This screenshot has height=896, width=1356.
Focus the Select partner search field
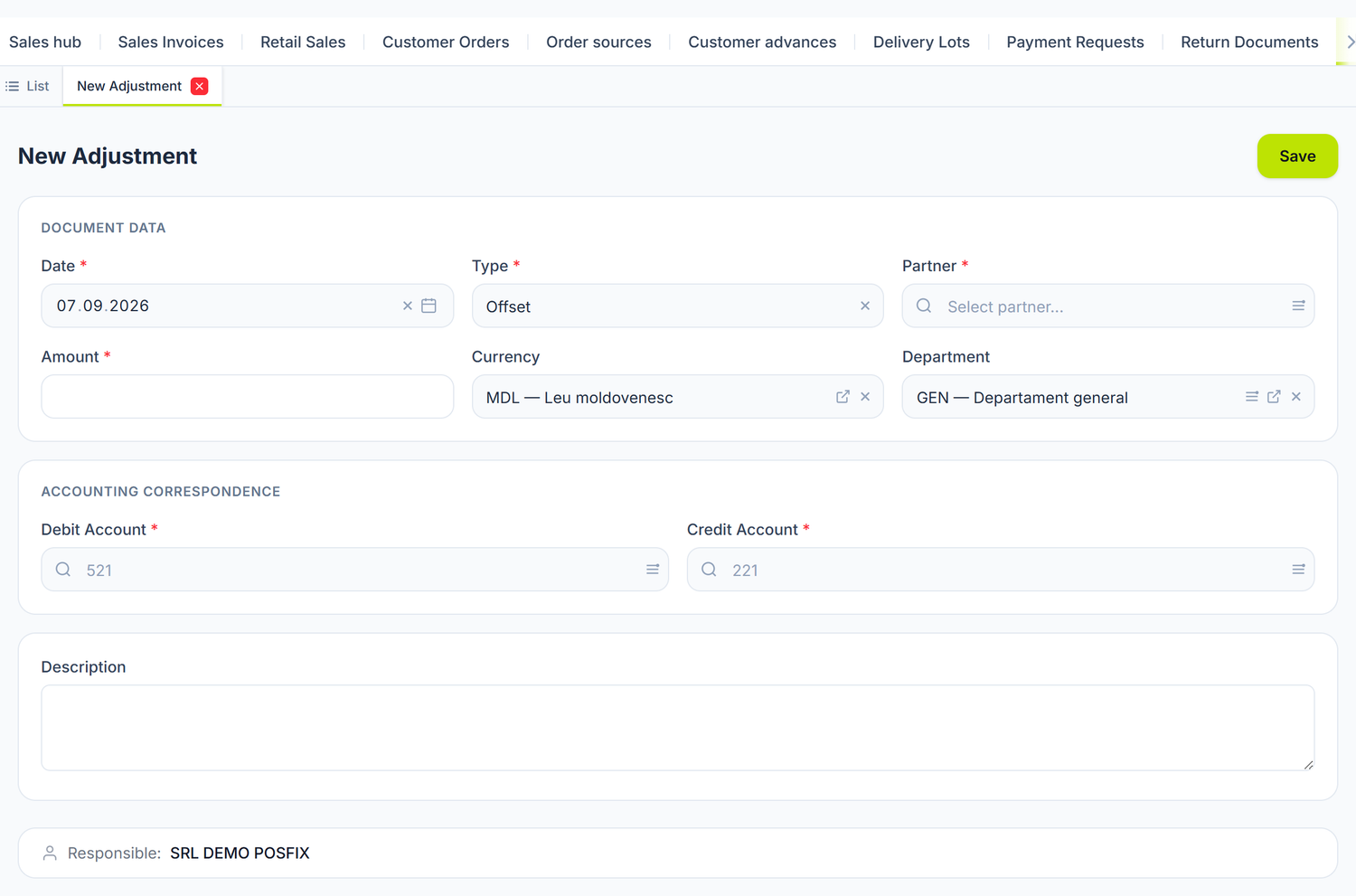click(x=1107, y=306)
